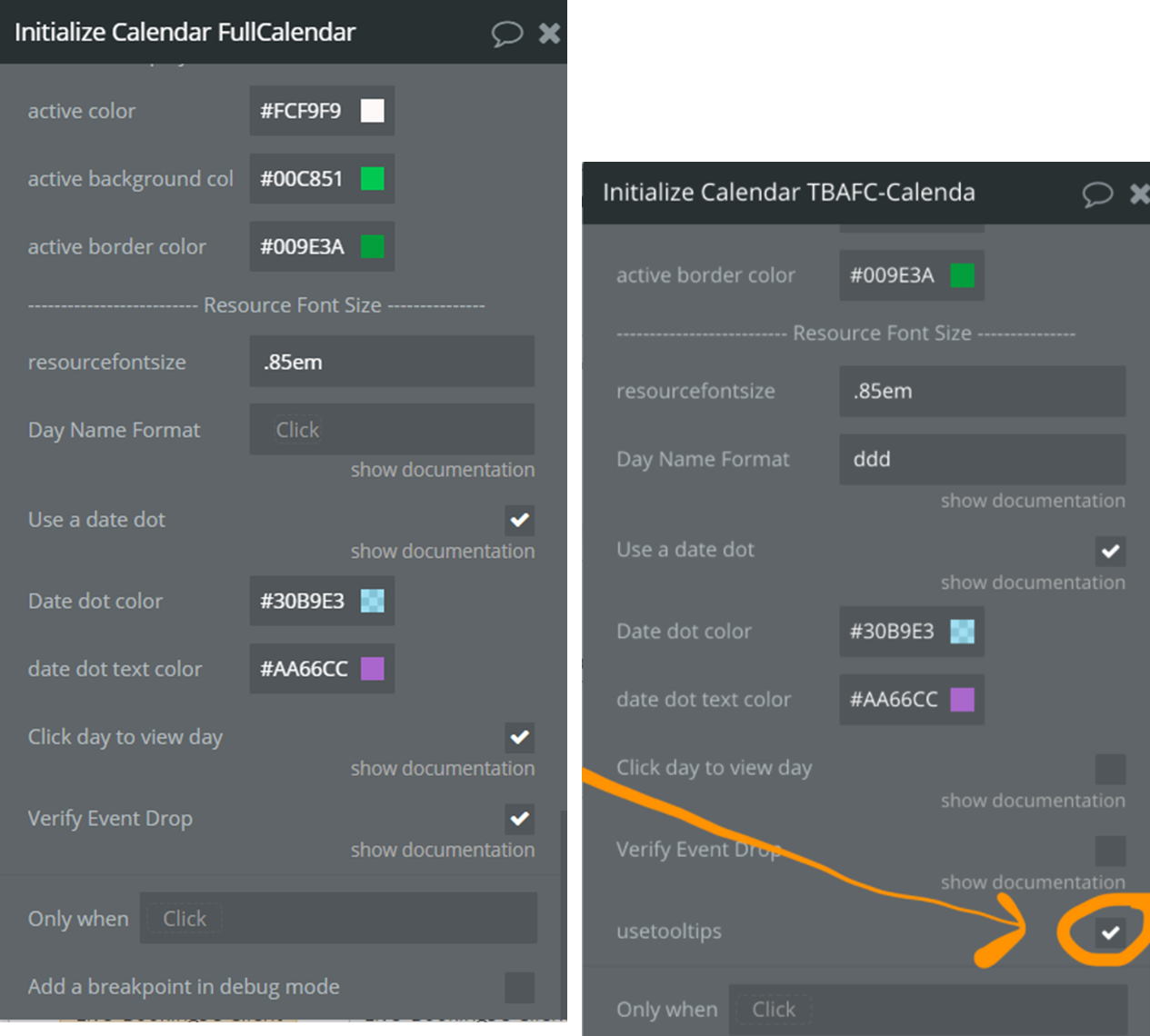The height and width of the screenshot is (1036, 1150).
Task: Click active background color swatch #00C851
Action: tap(372, 179)
